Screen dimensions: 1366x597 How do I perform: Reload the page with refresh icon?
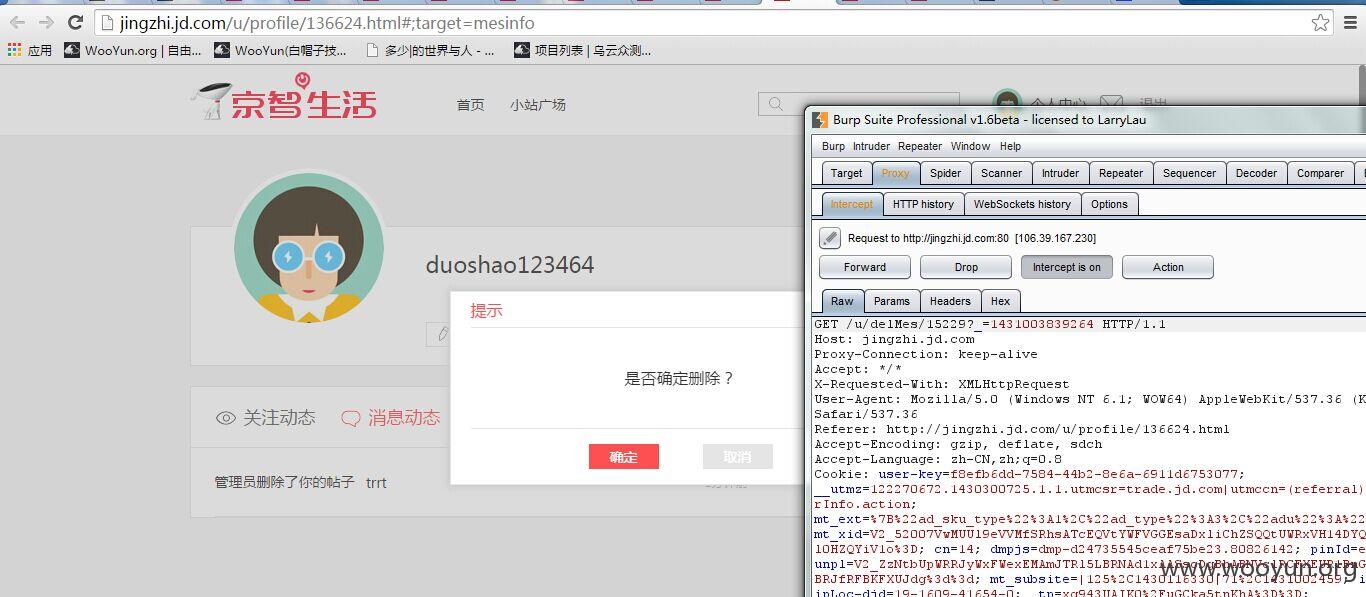[x=75, y=22]
